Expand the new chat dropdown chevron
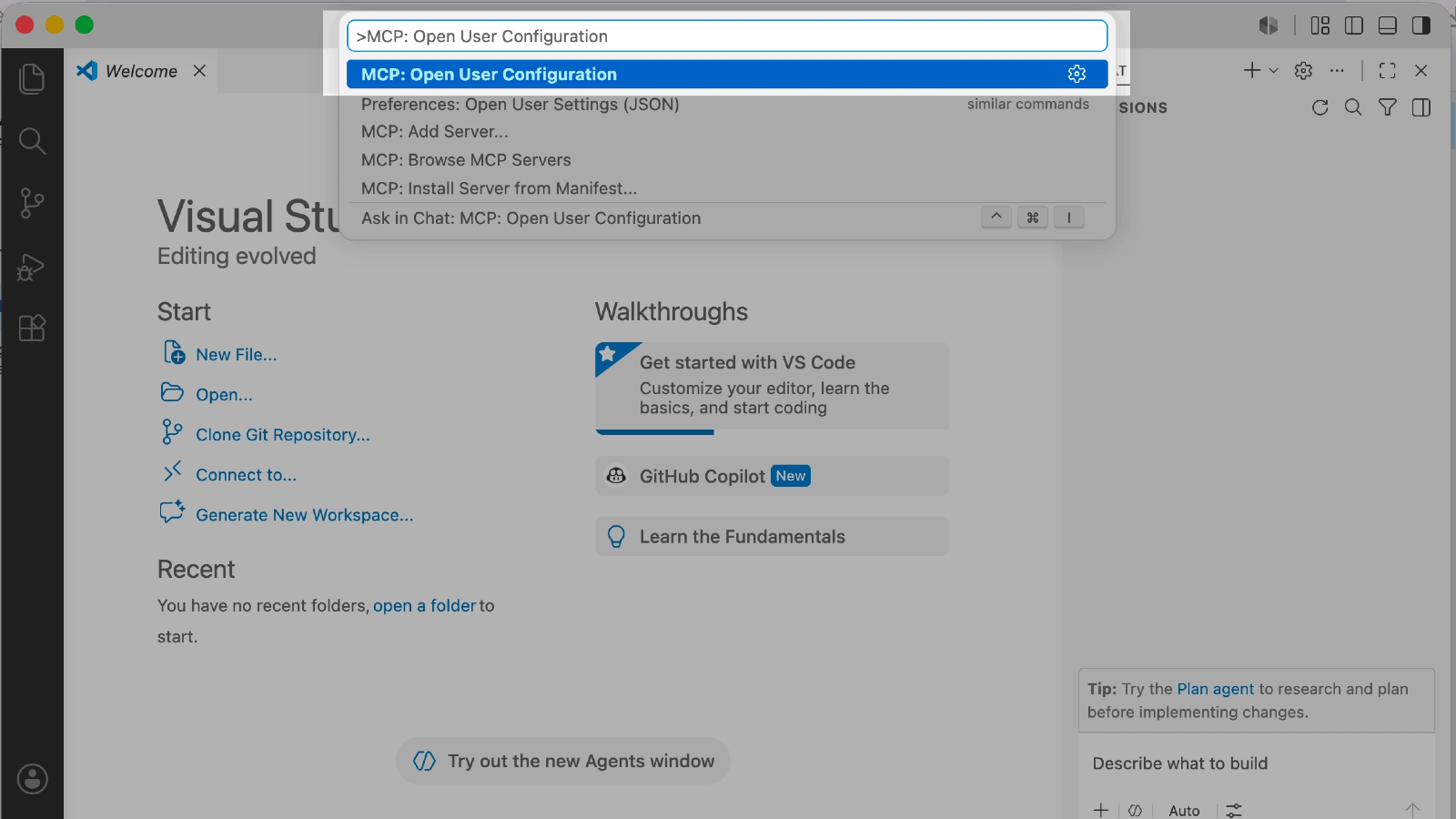Screen dimensions: 1456x819 click(1274, 70)
